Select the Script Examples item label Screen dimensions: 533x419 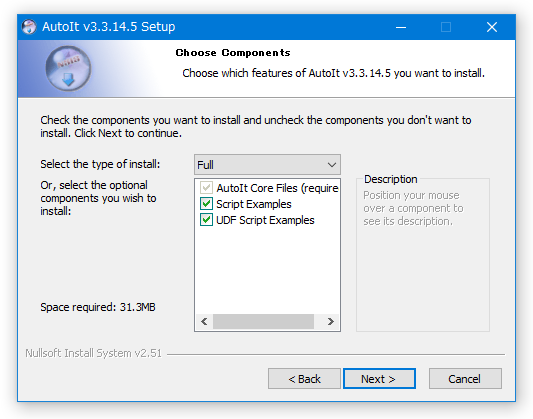click(254, 204)
